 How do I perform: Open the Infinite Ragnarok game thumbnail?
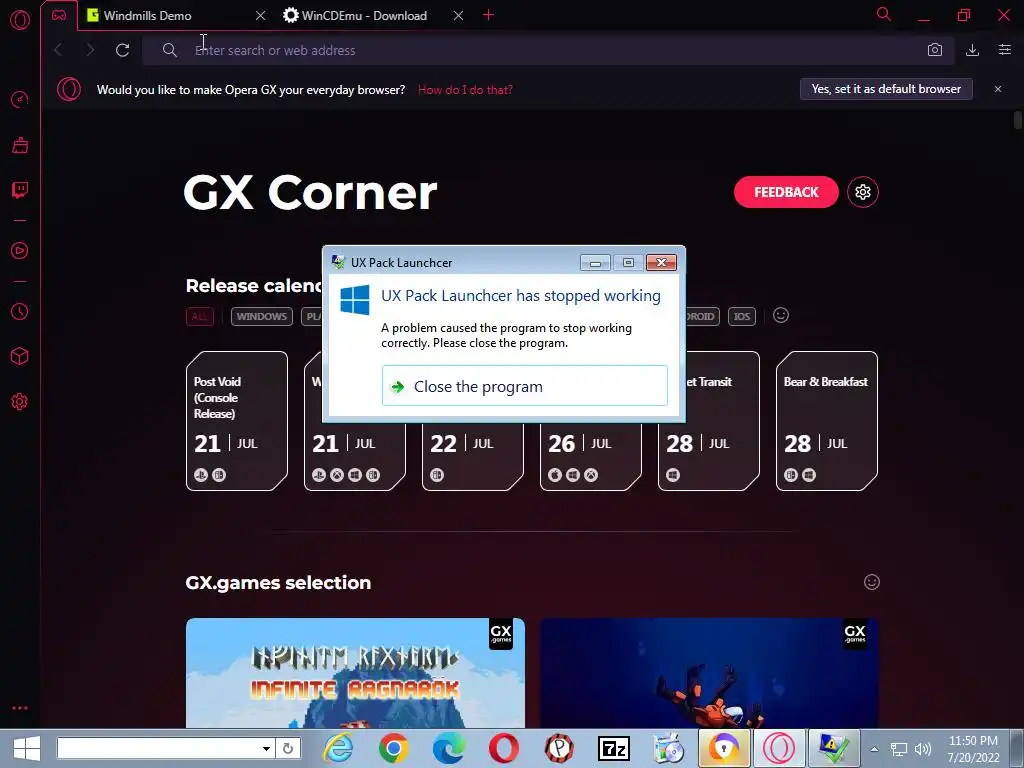355,673
